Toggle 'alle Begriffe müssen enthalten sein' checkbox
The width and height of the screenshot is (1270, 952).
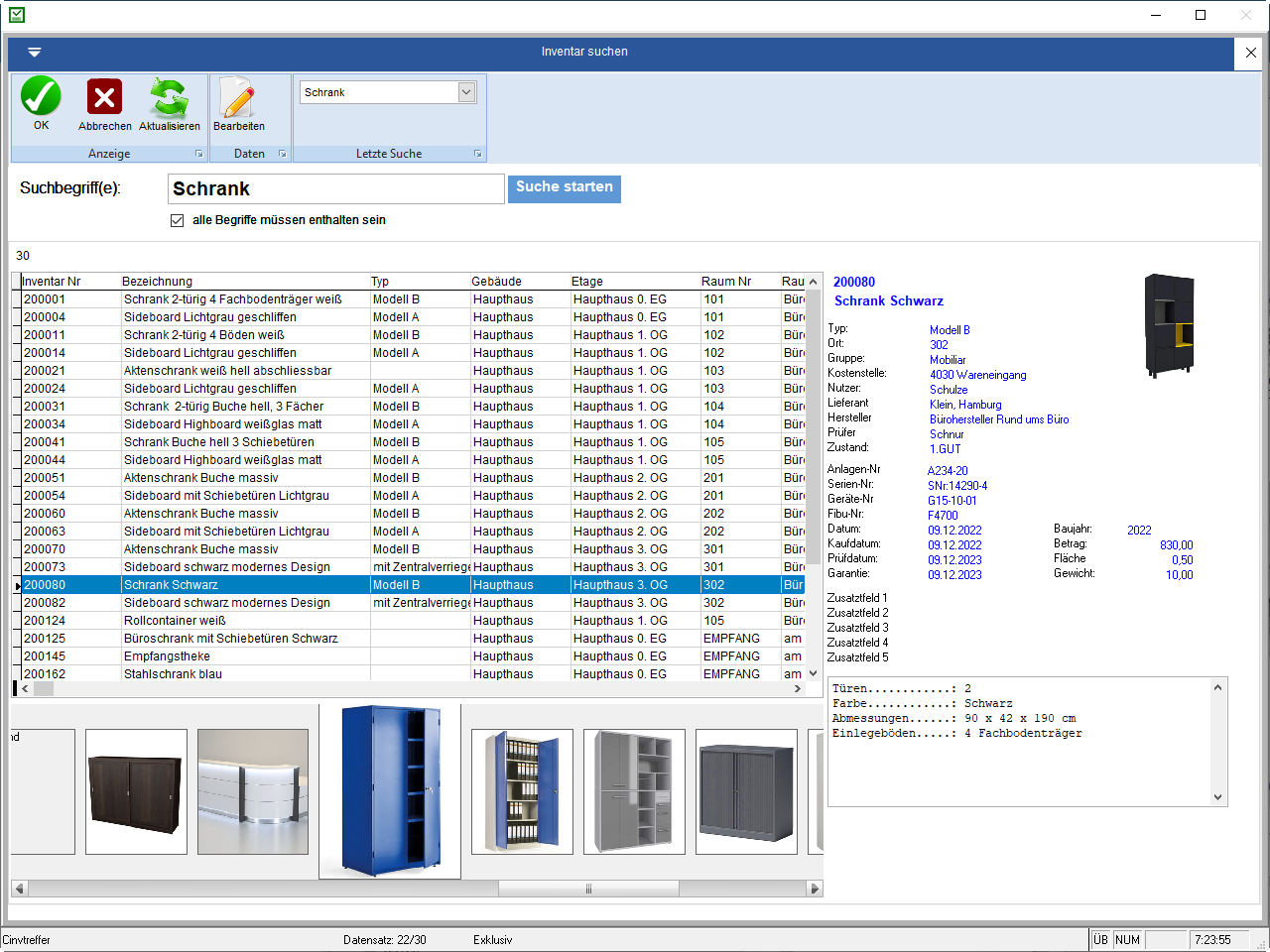point(177,220)
